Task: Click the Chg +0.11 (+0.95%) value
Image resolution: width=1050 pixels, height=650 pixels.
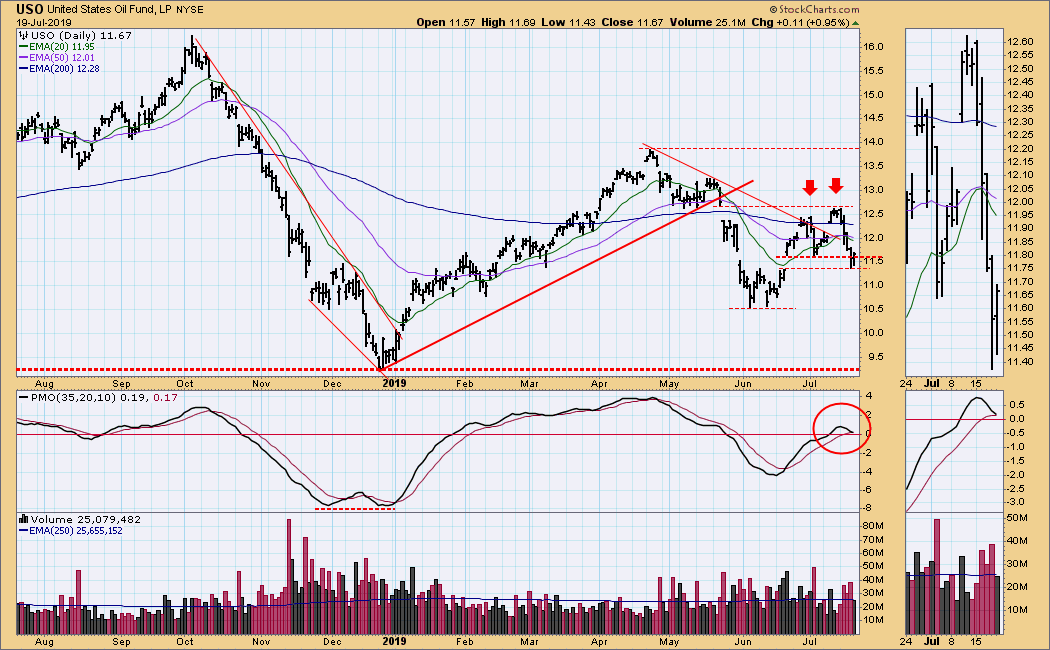Action: (801, 22)
